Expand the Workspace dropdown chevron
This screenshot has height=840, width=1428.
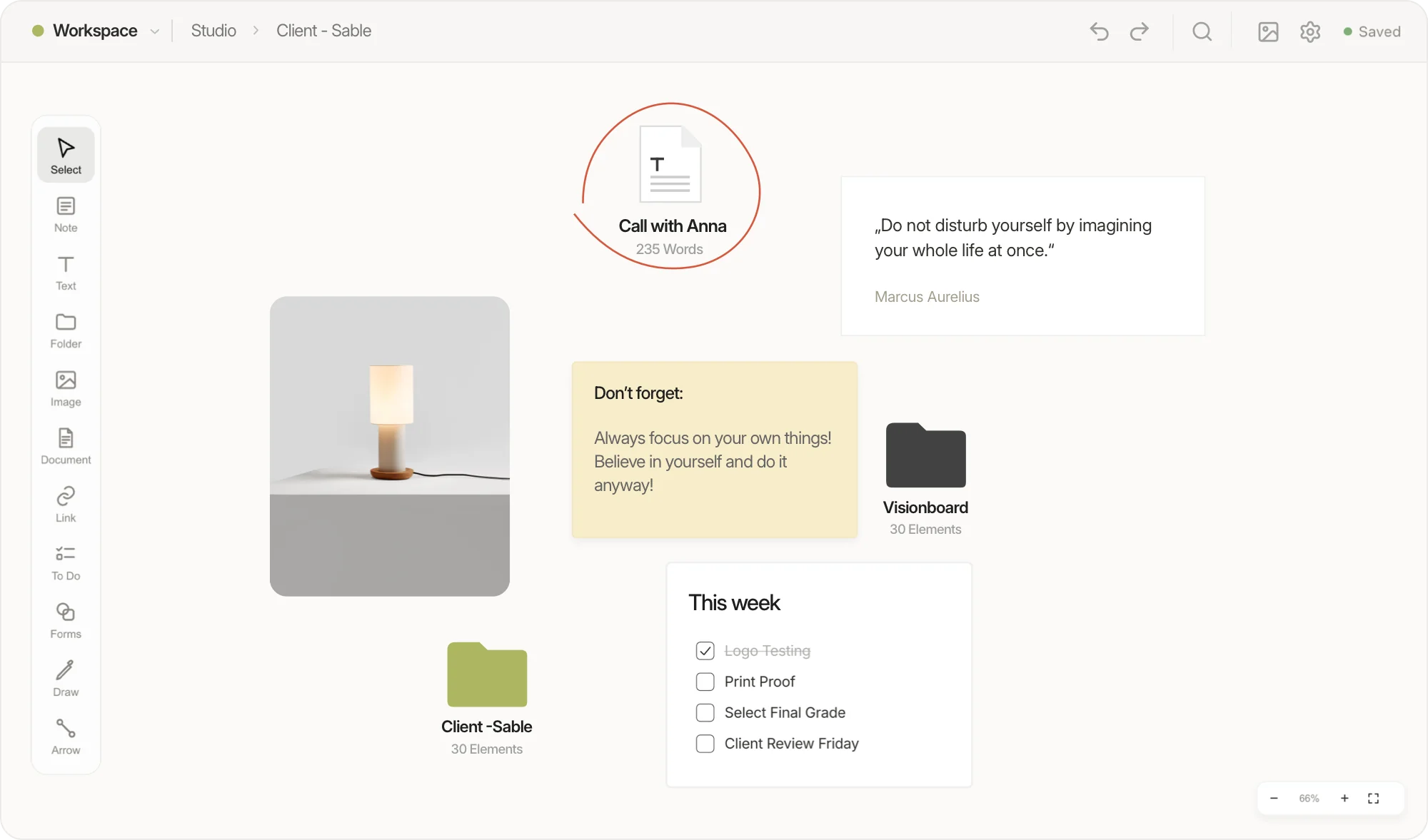point(155,31)
